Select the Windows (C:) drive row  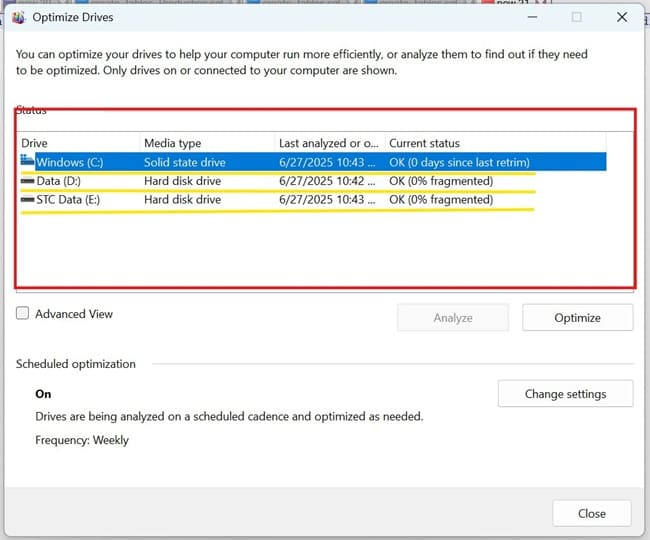pos(313,162)
